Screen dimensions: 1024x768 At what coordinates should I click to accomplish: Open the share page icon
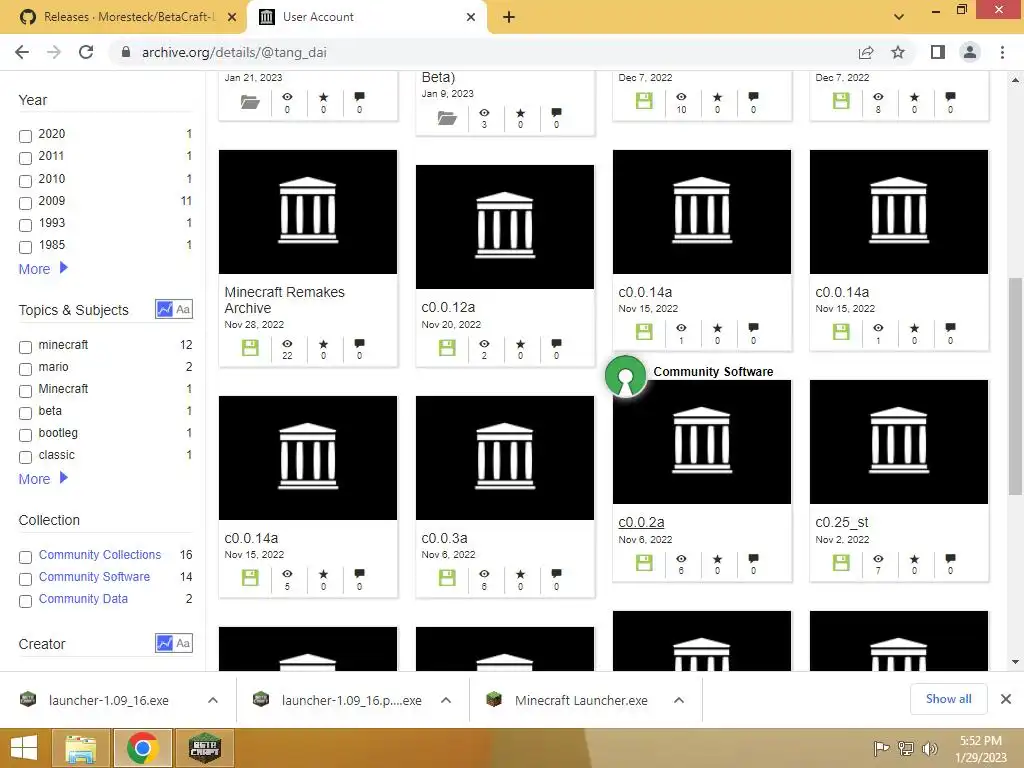866,52
